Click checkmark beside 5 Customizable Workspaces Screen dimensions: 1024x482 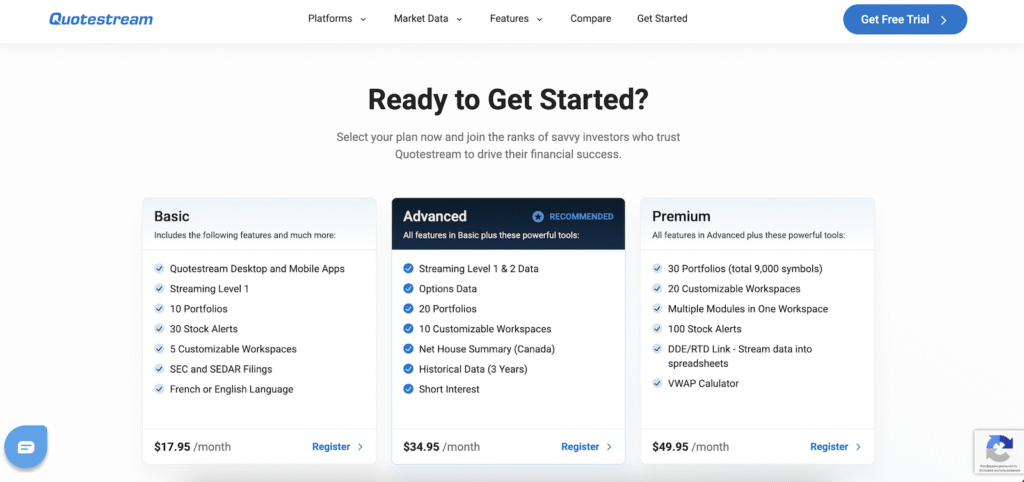click(159, 349)
